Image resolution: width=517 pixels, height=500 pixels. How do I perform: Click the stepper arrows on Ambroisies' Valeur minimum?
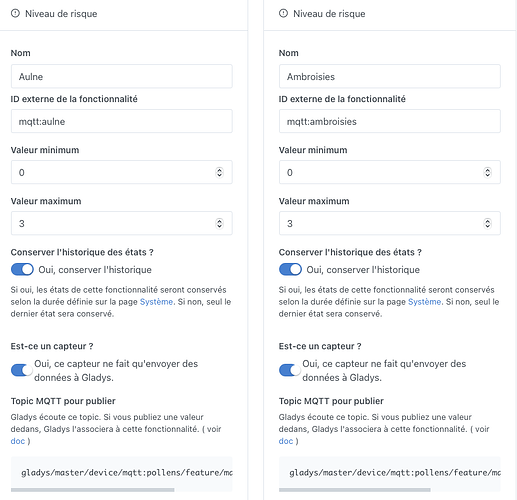487,172
